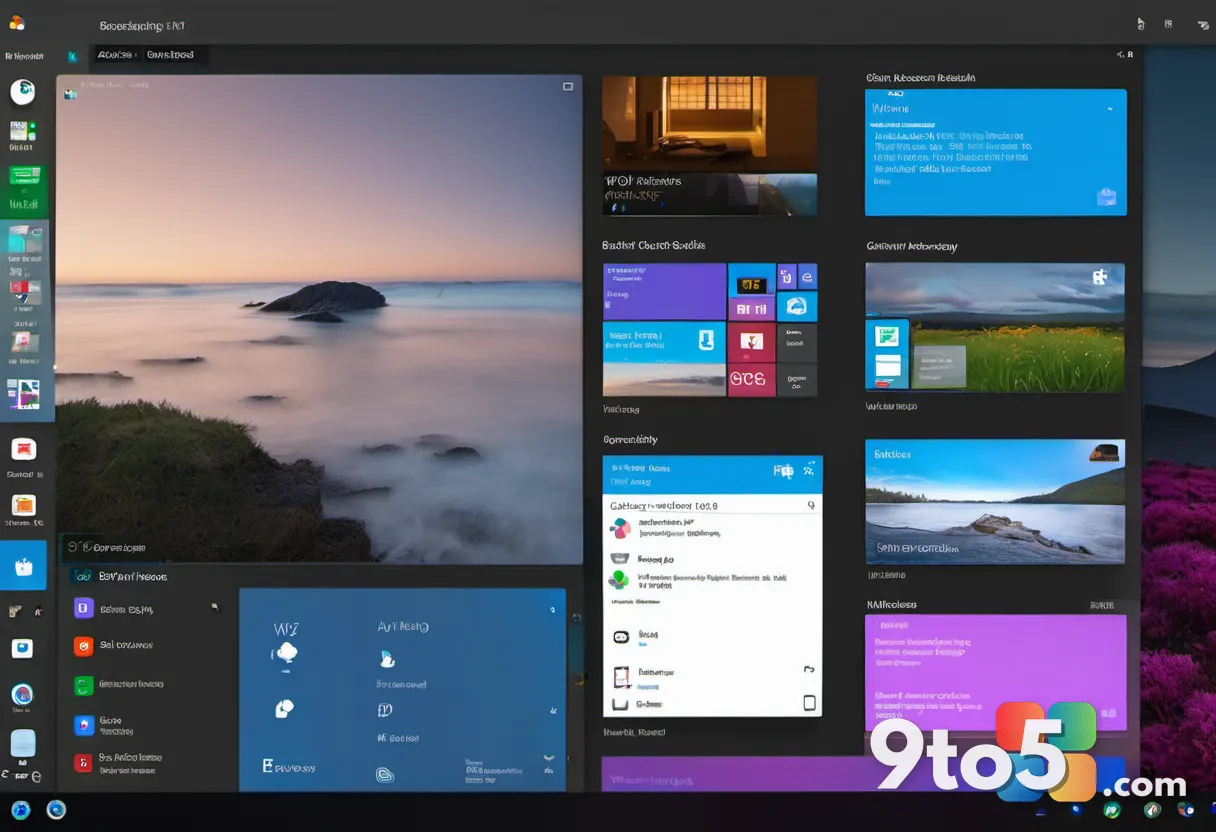Viewport: 1216px width, 832px height.
Task: Launch the blue ring browser icon on the taskbar
Action: (x=56, y=810)
